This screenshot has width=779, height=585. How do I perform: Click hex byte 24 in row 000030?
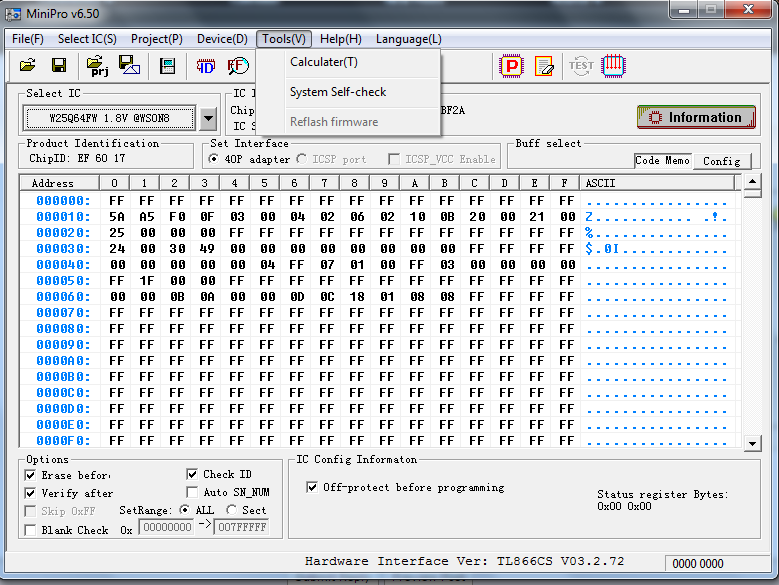point(117,248)
